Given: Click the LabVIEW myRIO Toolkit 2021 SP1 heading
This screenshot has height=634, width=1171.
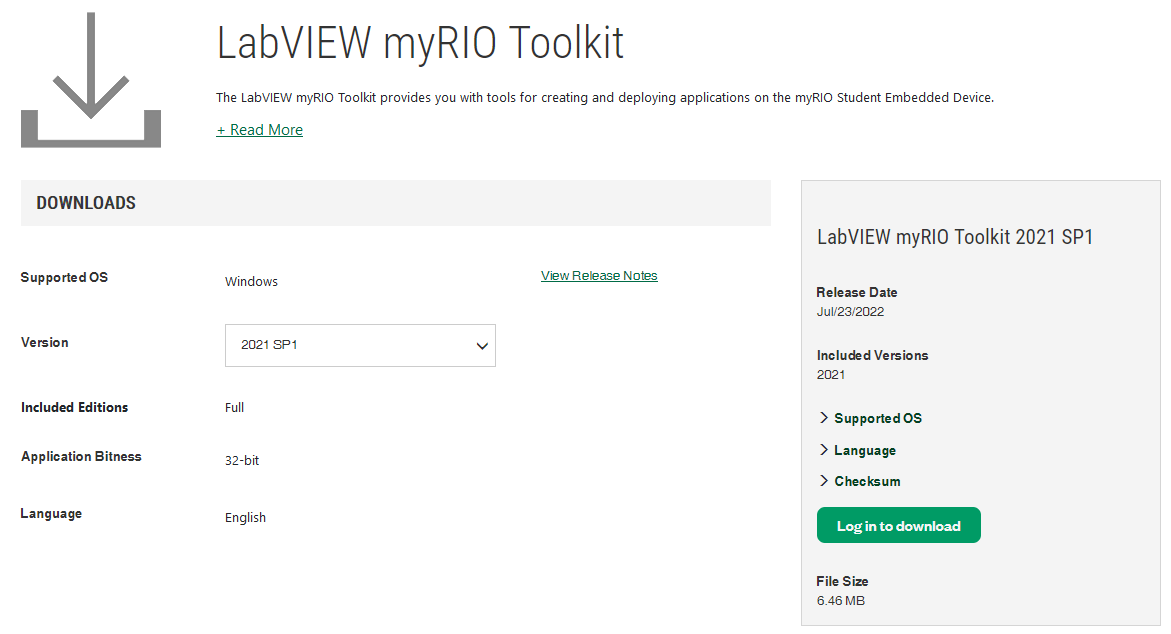Looking at the screenshot, I should point(955,237).
